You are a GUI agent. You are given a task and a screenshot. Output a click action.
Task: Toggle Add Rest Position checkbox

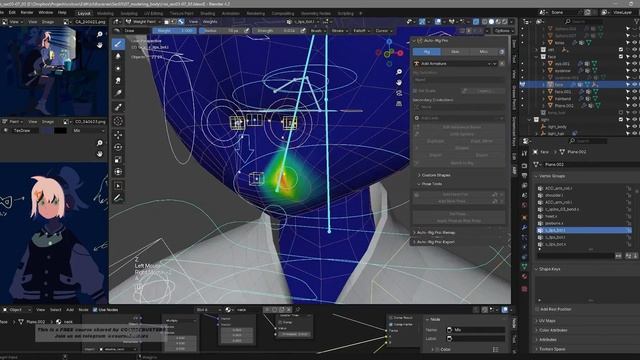(537, 309)
